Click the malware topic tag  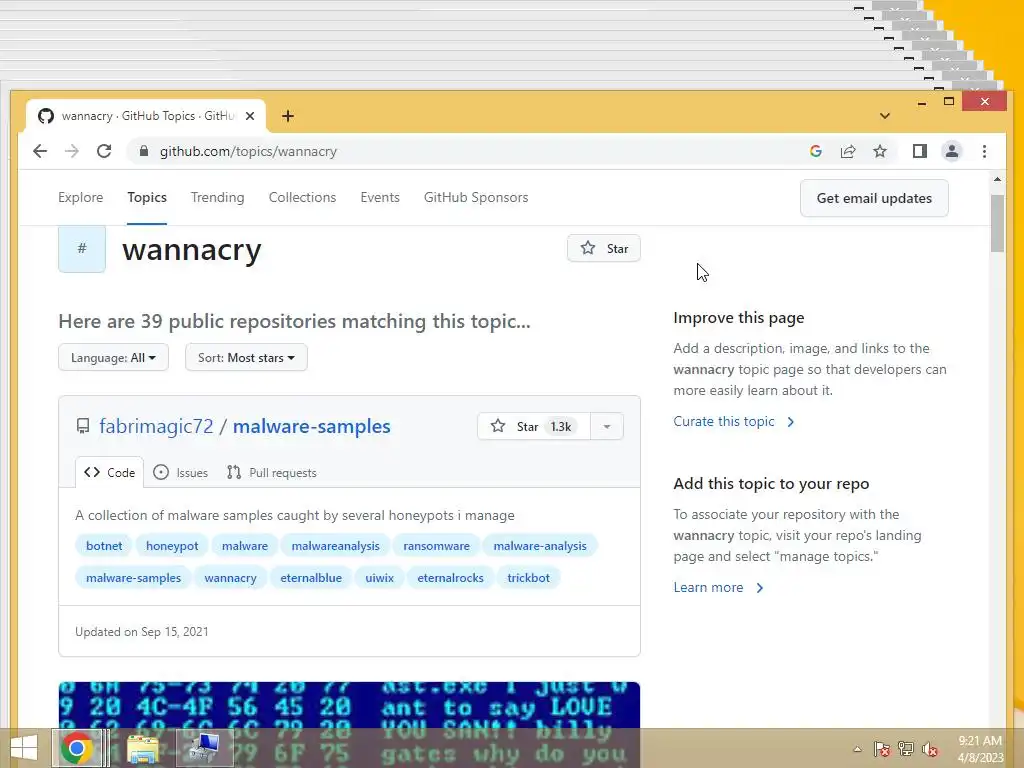pyautogui.click(x=245, y=545)
